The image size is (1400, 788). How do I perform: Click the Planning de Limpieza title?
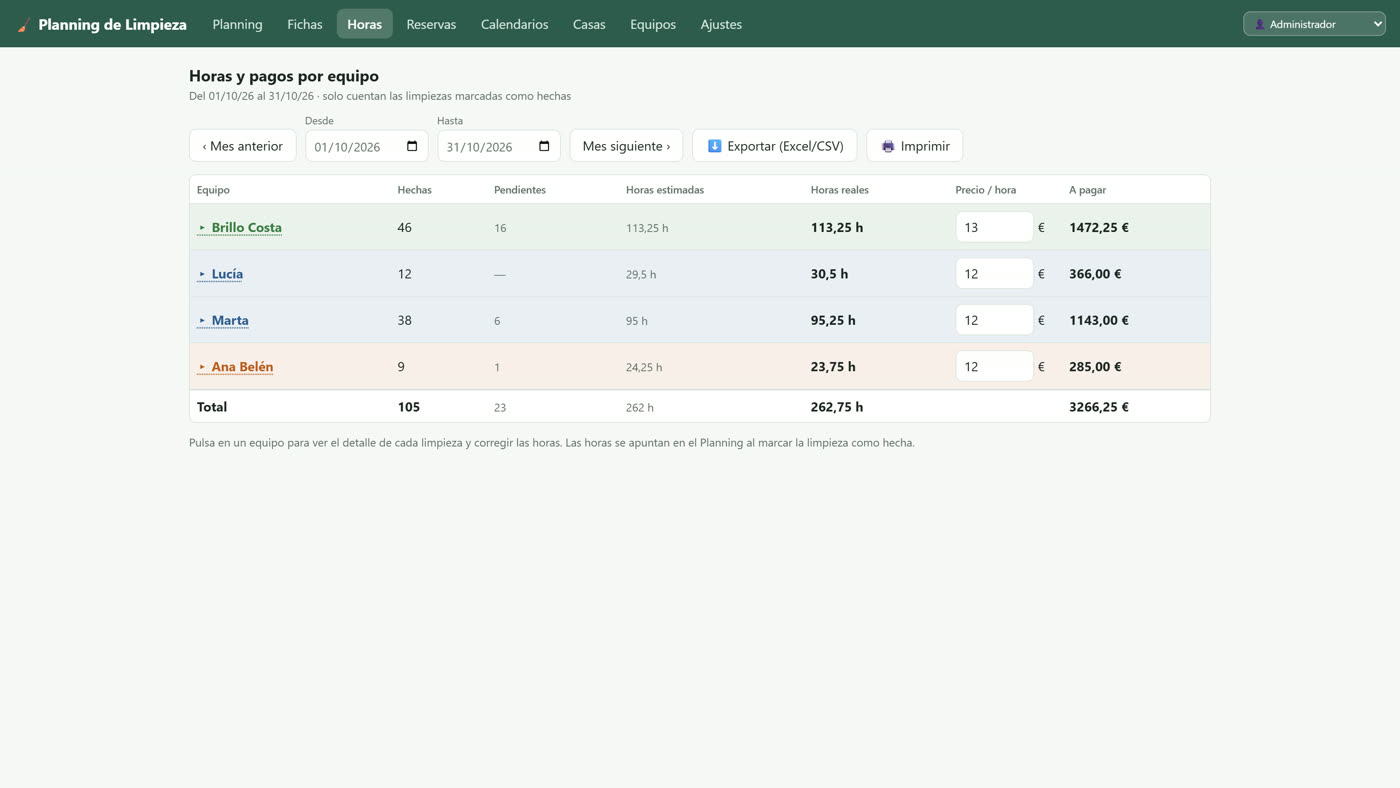[112, 24]
